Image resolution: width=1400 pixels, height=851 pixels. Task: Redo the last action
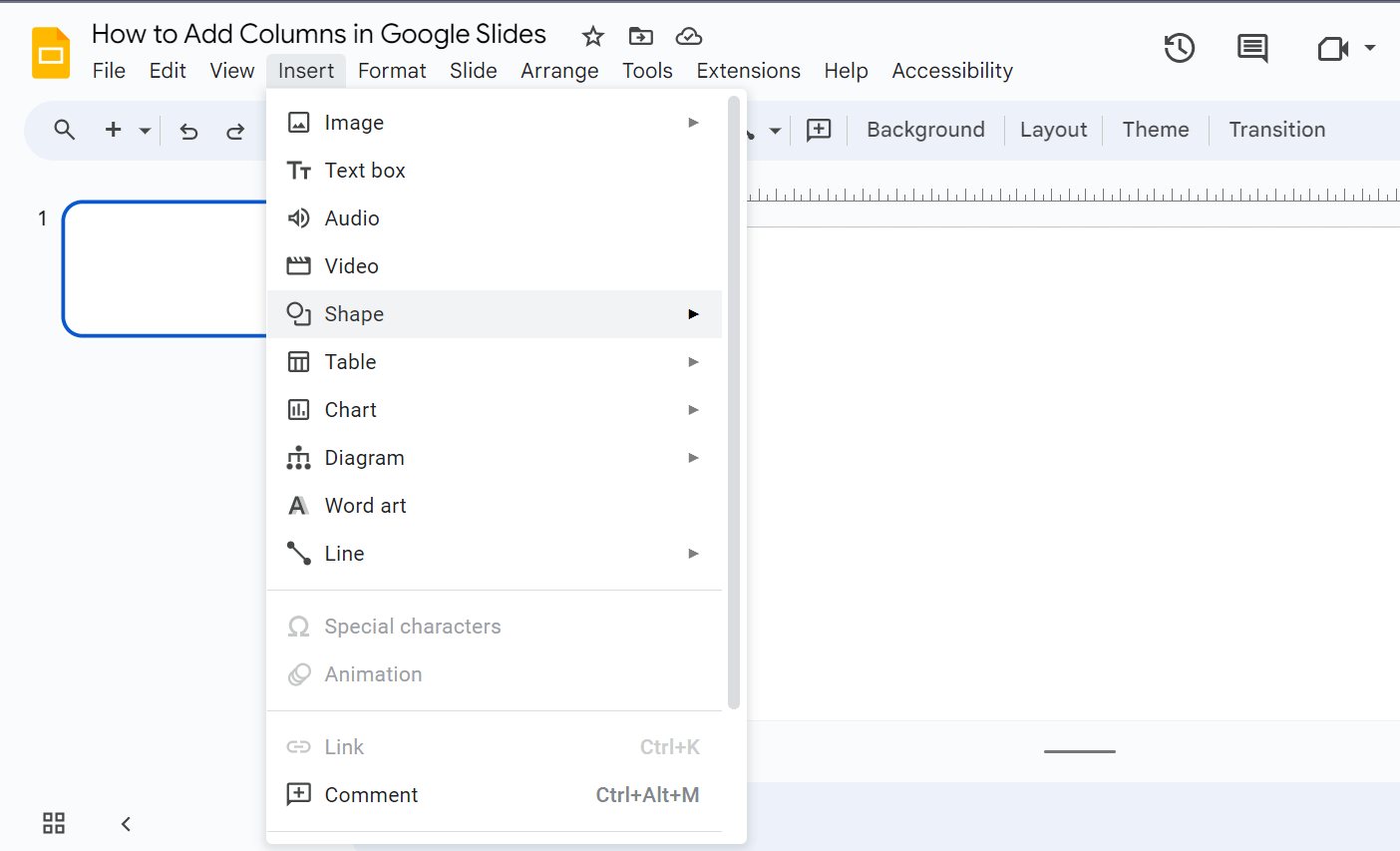click(x=235, y=130)
